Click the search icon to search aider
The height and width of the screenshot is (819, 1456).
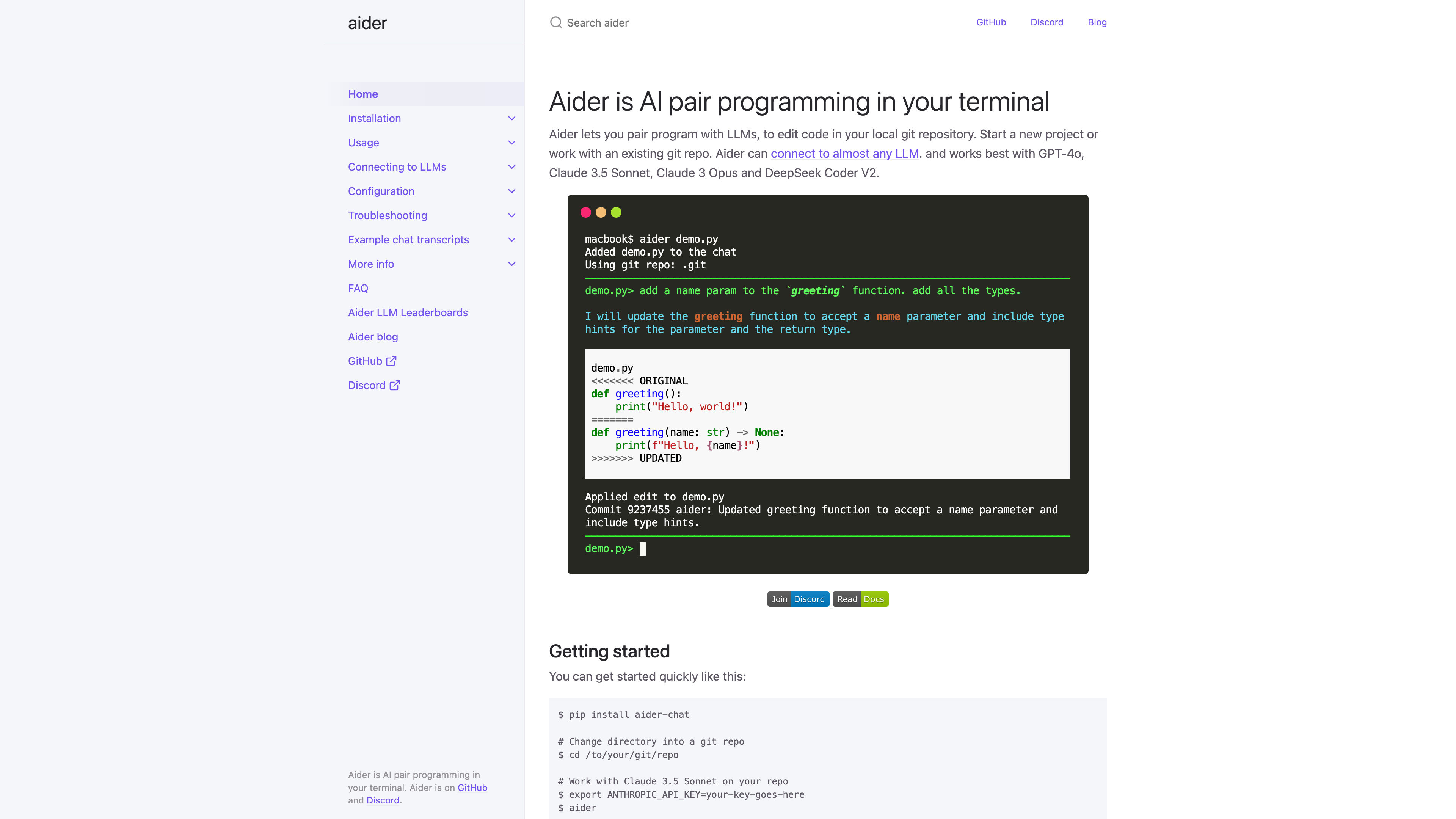556,22
